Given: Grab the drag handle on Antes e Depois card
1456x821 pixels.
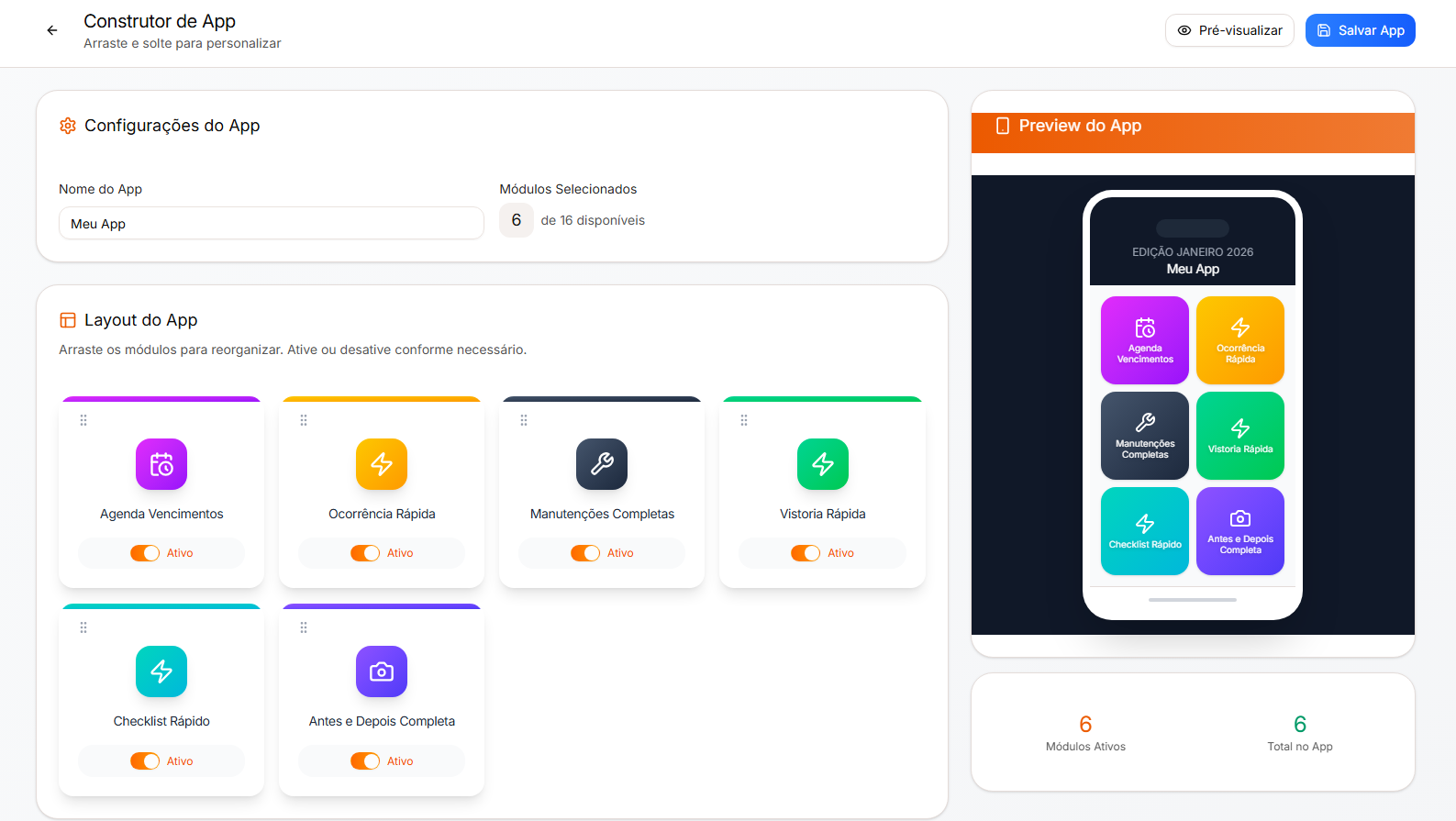Looking at the screenshot, I should [304, 627].
